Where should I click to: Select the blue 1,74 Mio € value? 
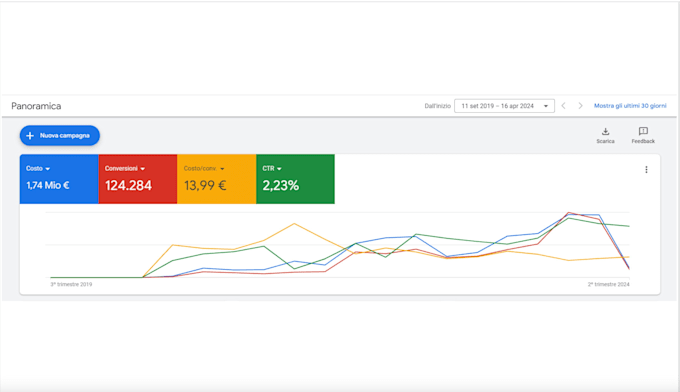coord(48,186)
